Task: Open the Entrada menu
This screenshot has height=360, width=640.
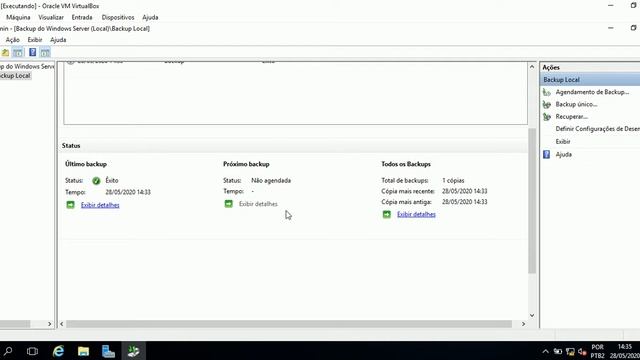Action: pyautogui.click(x=82, y=18)
